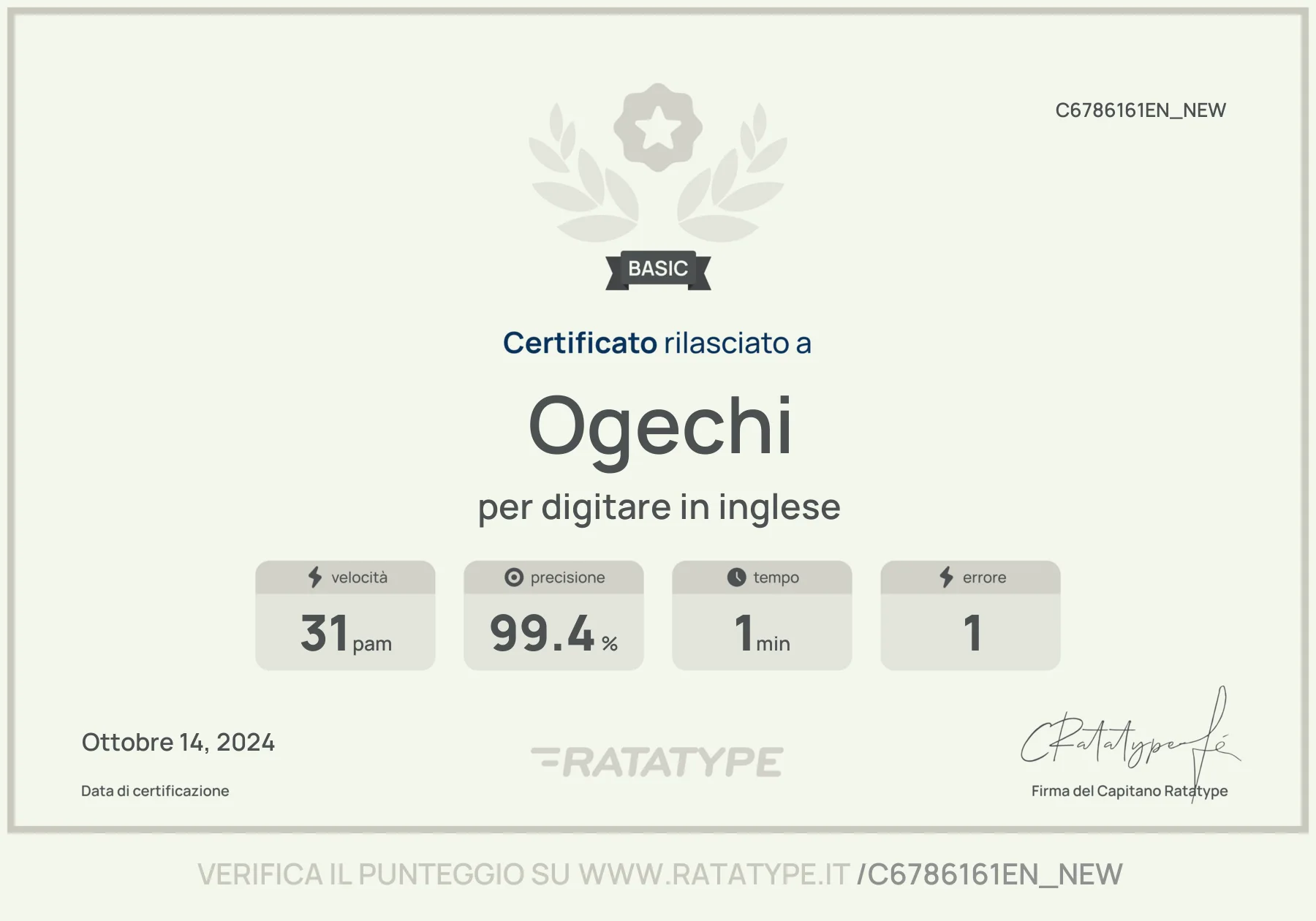This screenshot has width=1316, height=921.
Task: Click the lightning bolt icon beside errore
Action: (x=947, y=577)
